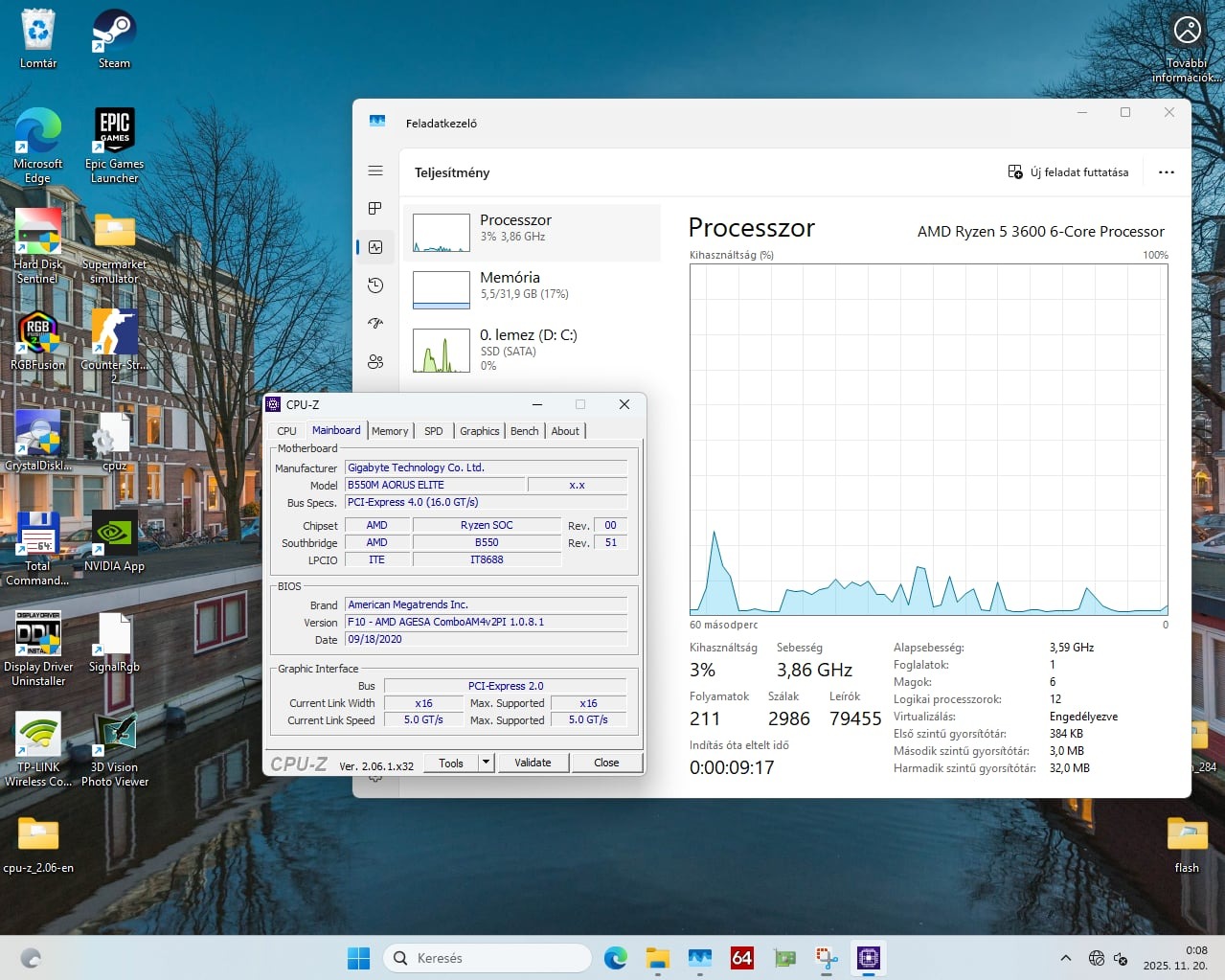Open the Supermarket simulator folder icon
This screenshot has height=980, width=1225.
pyautogui.click(x=115, y=246)
